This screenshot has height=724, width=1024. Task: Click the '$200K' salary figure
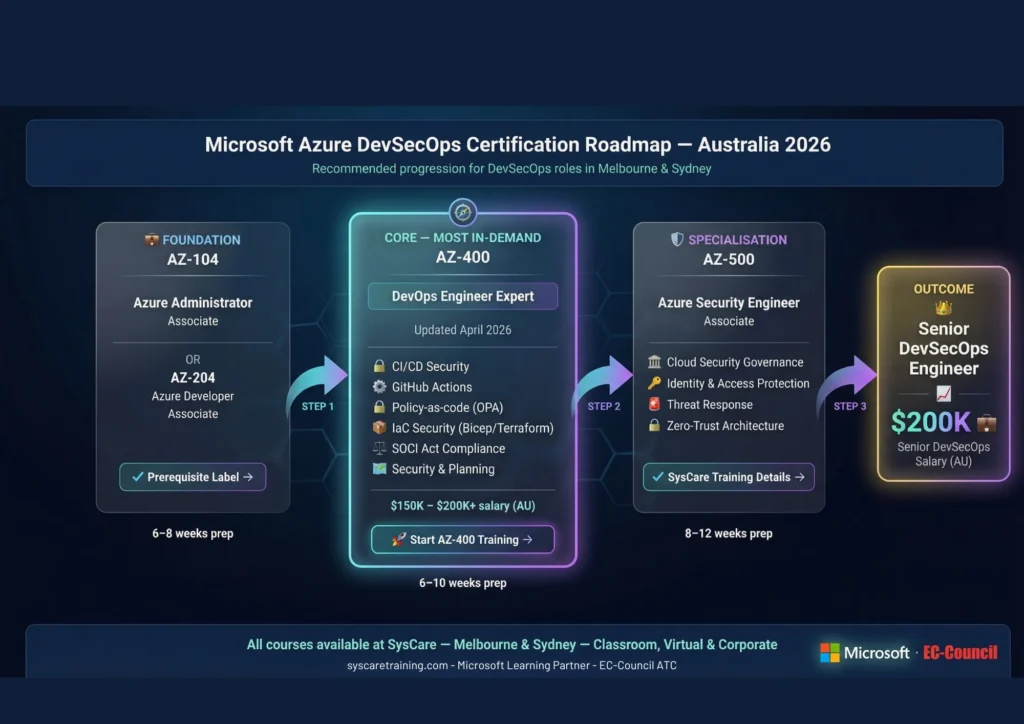[931, 422]
